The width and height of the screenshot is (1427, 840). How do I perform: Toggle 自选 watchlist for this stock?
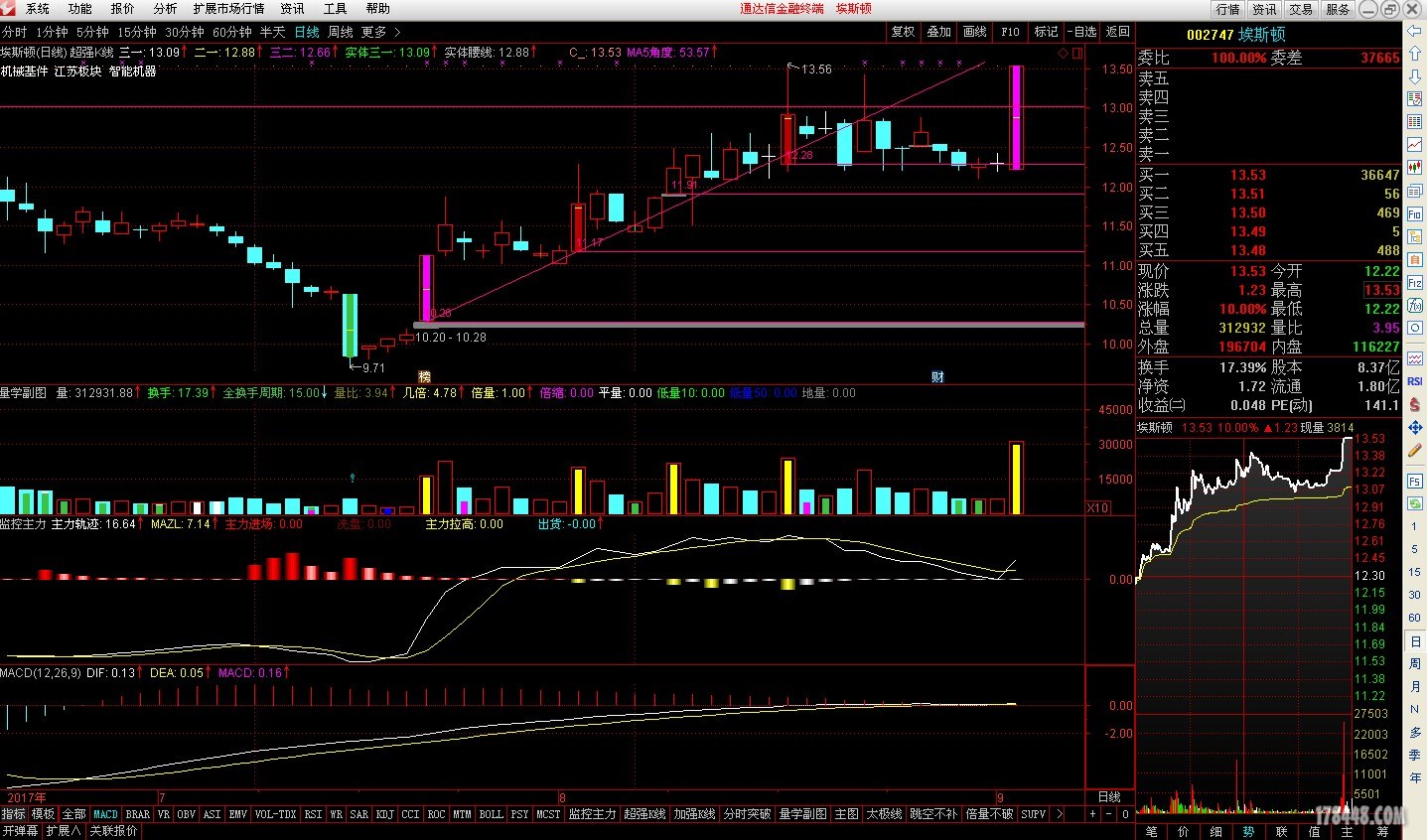pos(1083,32)
